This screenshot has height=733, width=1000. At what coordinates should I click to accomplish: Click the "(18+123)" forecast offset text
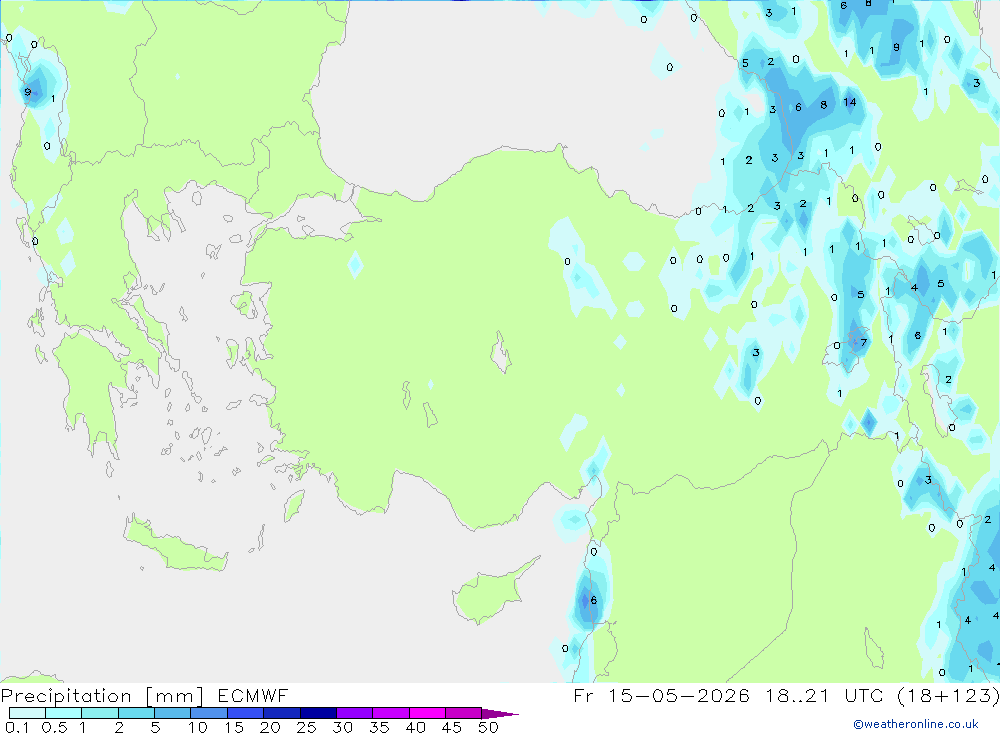point(948,695)
